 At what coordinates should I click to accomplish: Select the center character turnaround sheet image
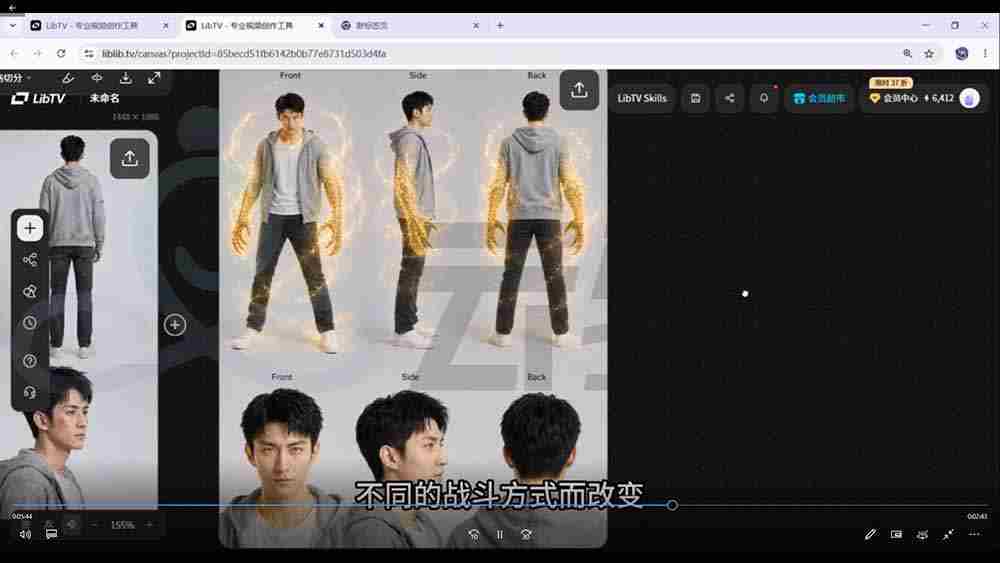click(413, 309)
